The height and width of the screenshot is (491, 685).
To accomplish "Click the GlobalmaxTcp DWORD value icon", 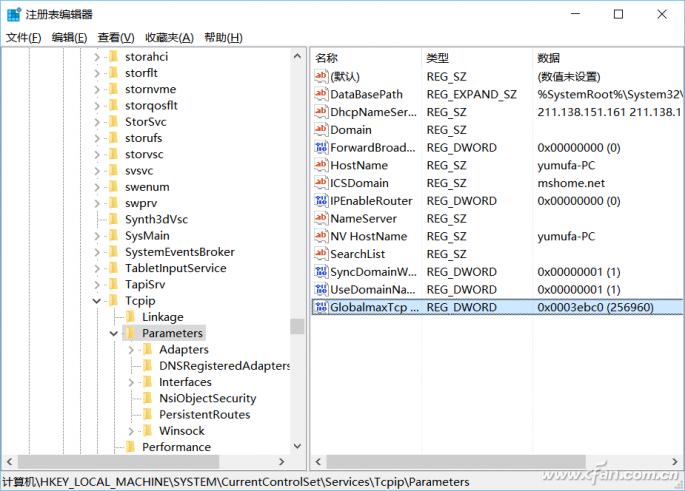I will click(321, 307).
